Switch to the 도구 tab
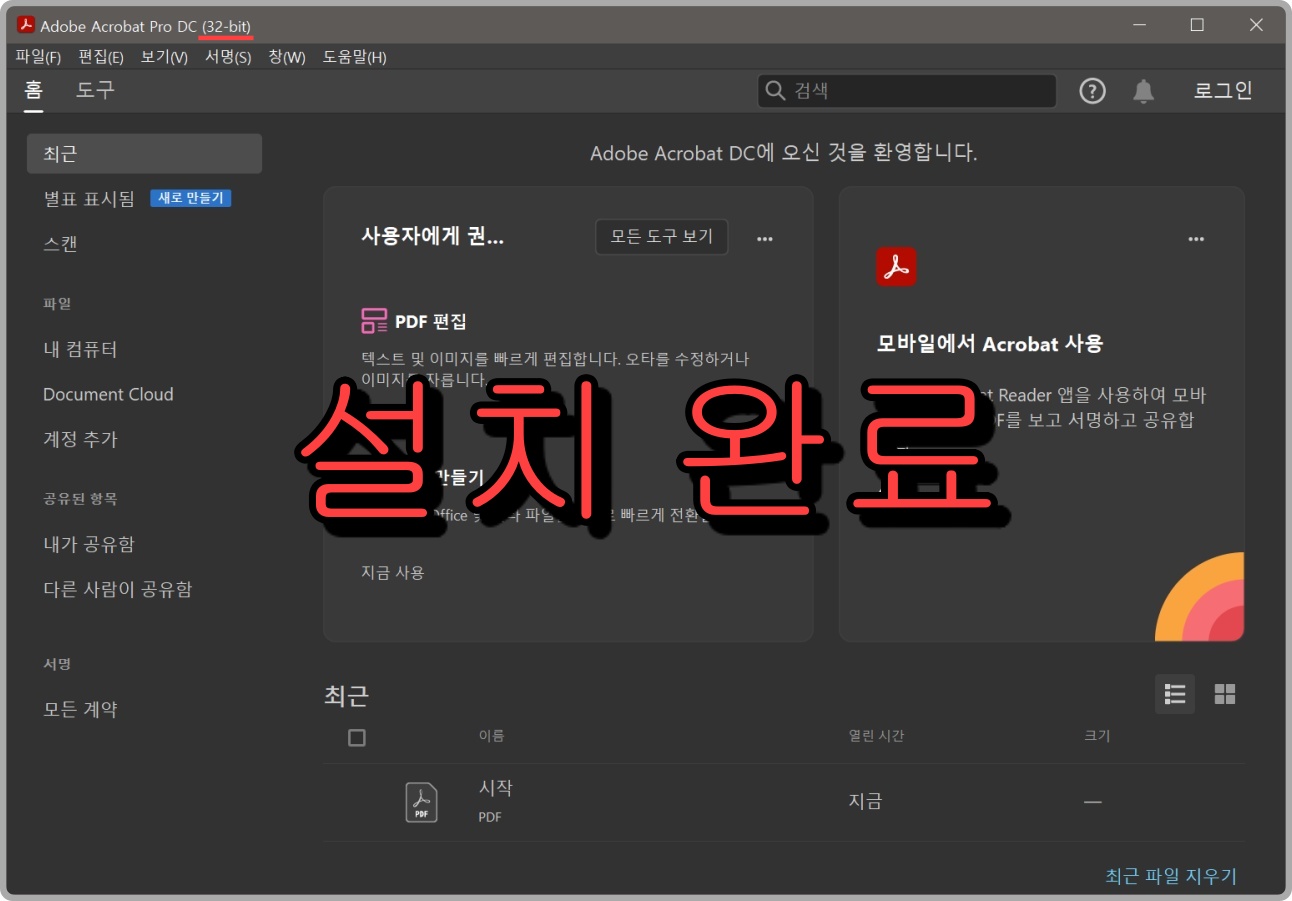Screen dimensions: 1292x901 point(95,90)
